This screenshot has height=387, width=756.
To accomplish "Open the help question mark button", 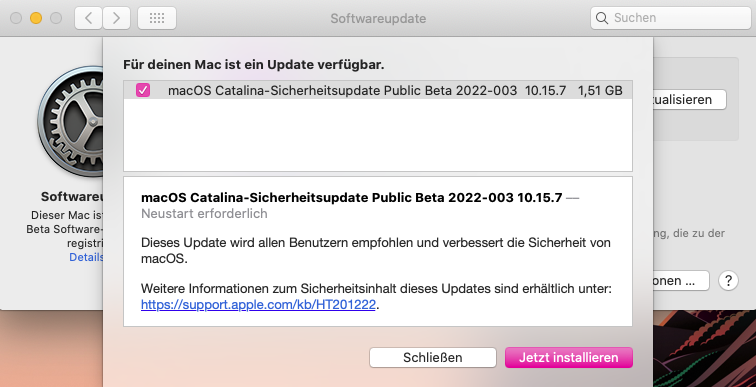I will click(728, 280).
